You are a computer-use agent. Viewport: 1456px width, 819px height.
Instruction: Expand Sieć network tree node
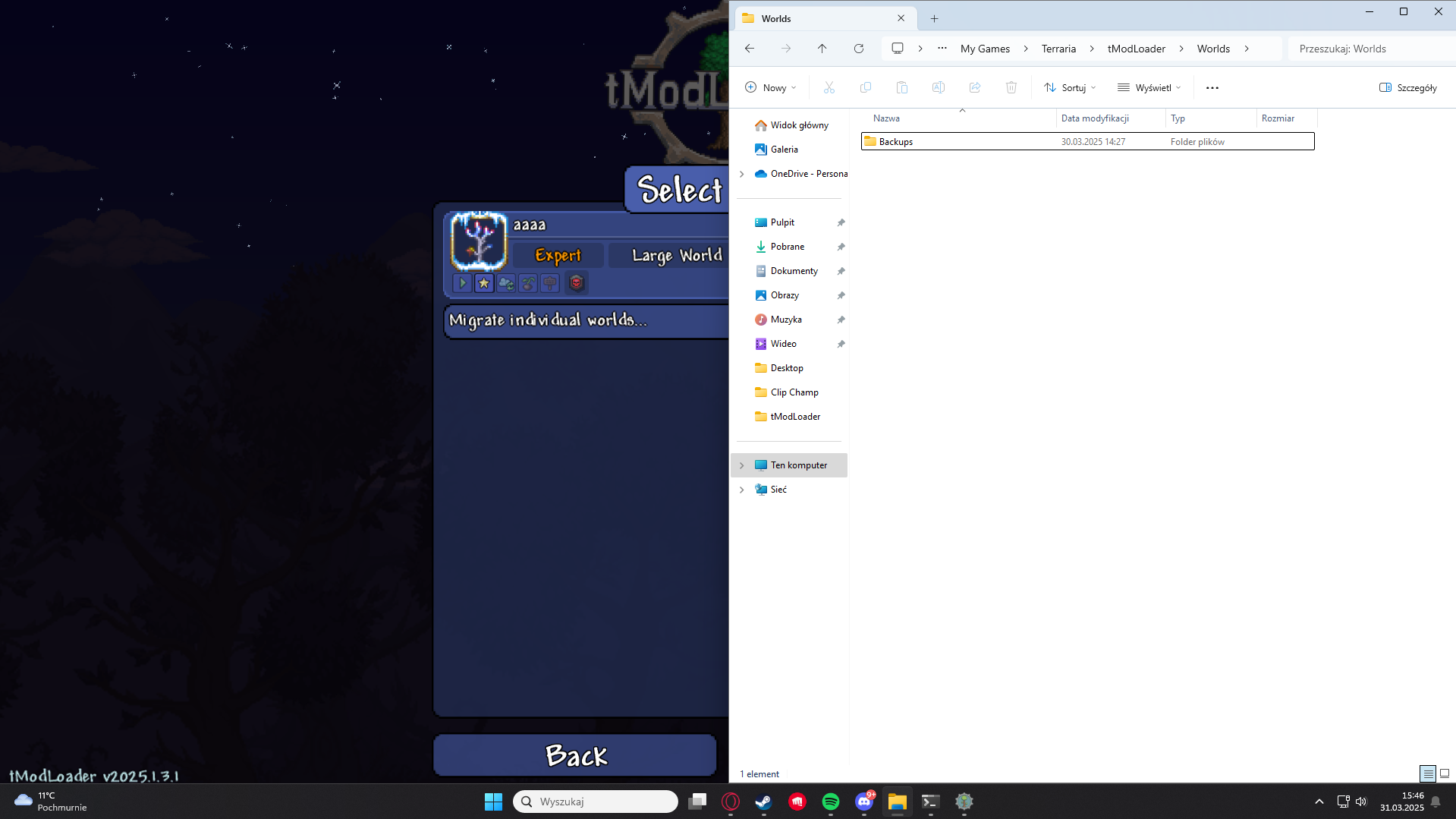point(742,490)
